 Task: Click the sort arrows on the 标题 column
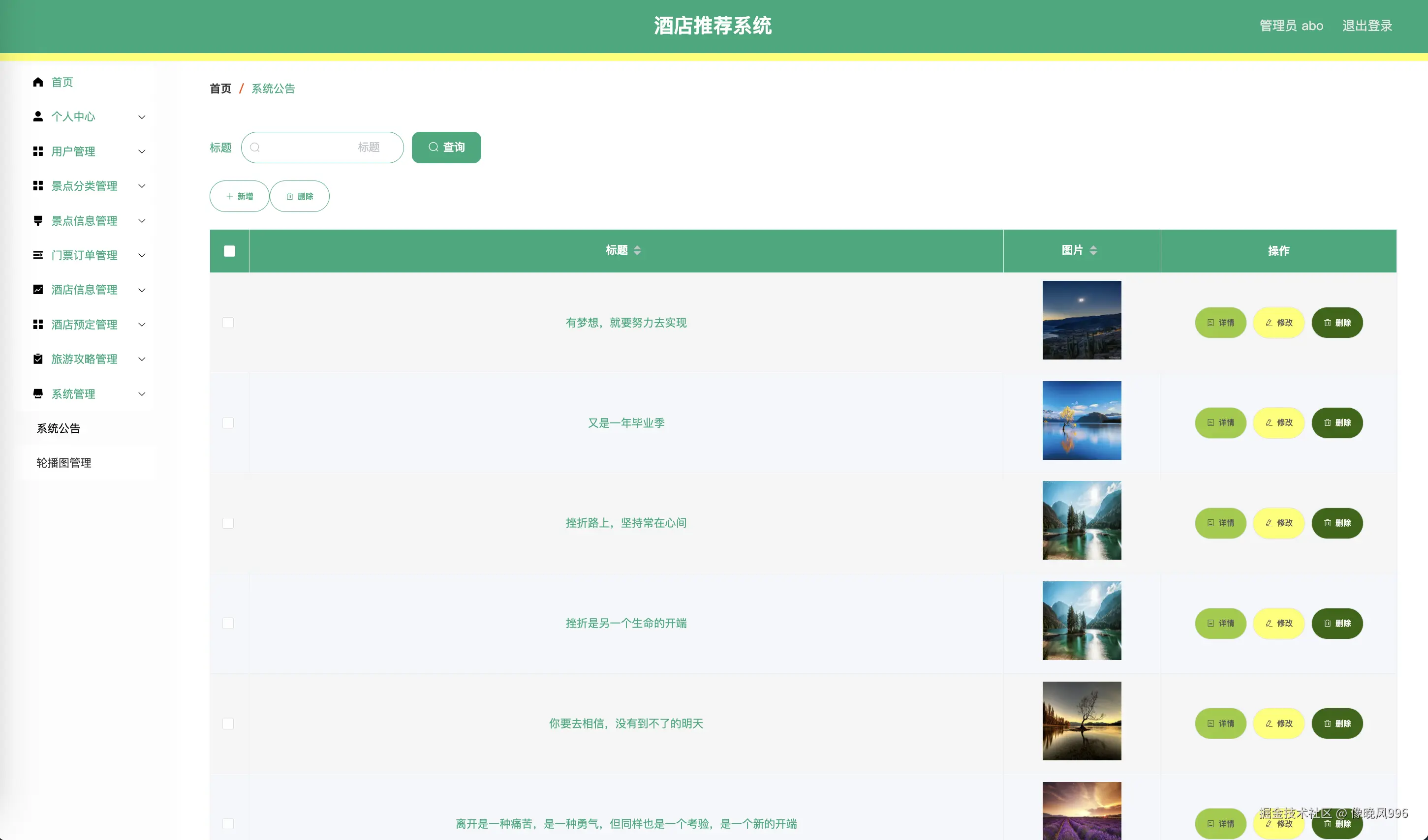pos(638,250)
